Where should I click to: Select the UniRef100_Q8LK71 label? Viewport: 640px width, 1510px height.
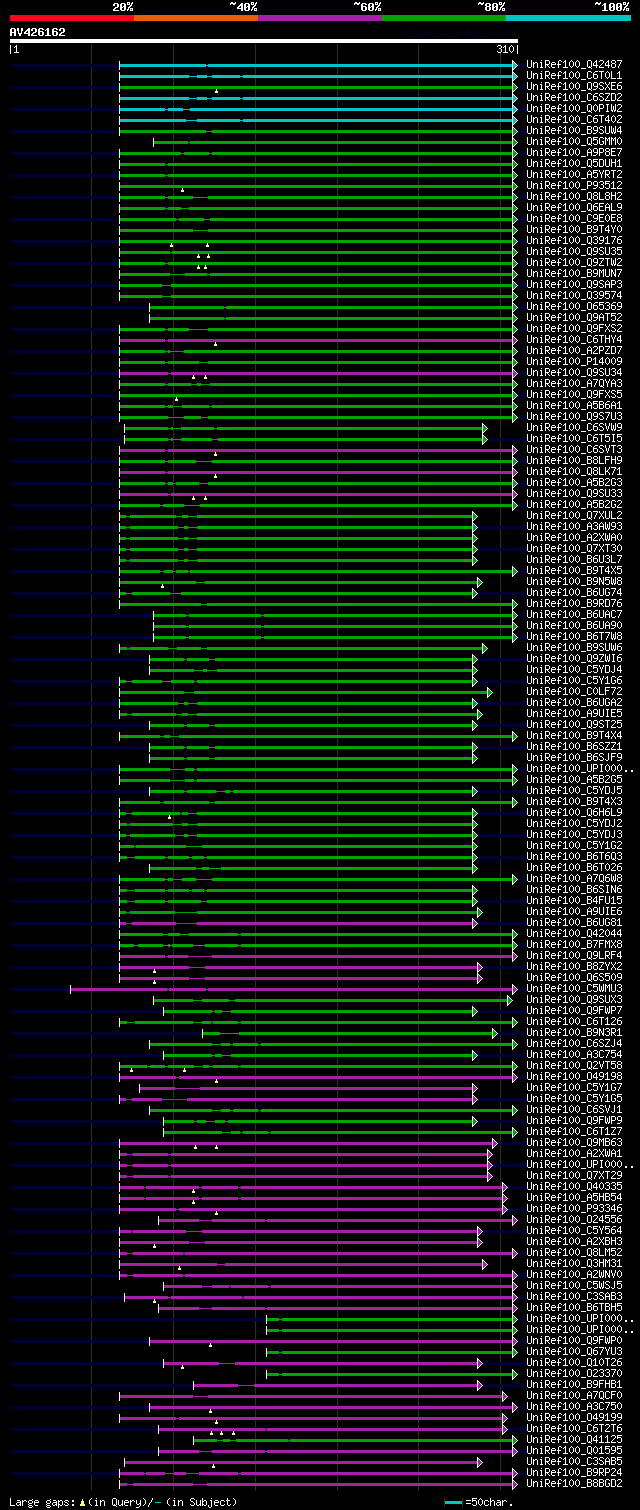(574, 471)
